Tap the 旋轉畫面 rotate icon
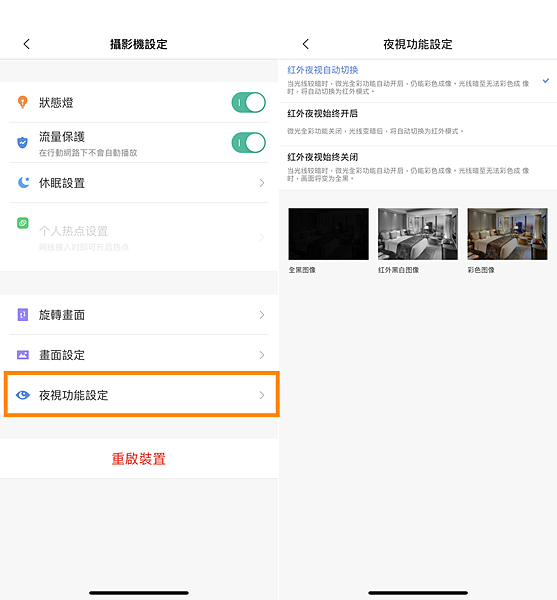Image resolution: width=557 pixels, height=600 pixels. pyautogui.click(x=23, y=315)
